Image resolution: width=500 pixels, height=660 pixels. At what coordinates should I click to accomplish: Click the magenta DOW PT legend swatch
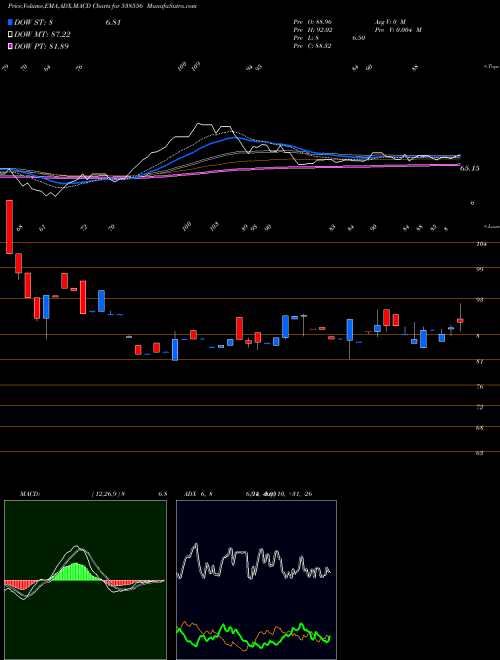10,46
